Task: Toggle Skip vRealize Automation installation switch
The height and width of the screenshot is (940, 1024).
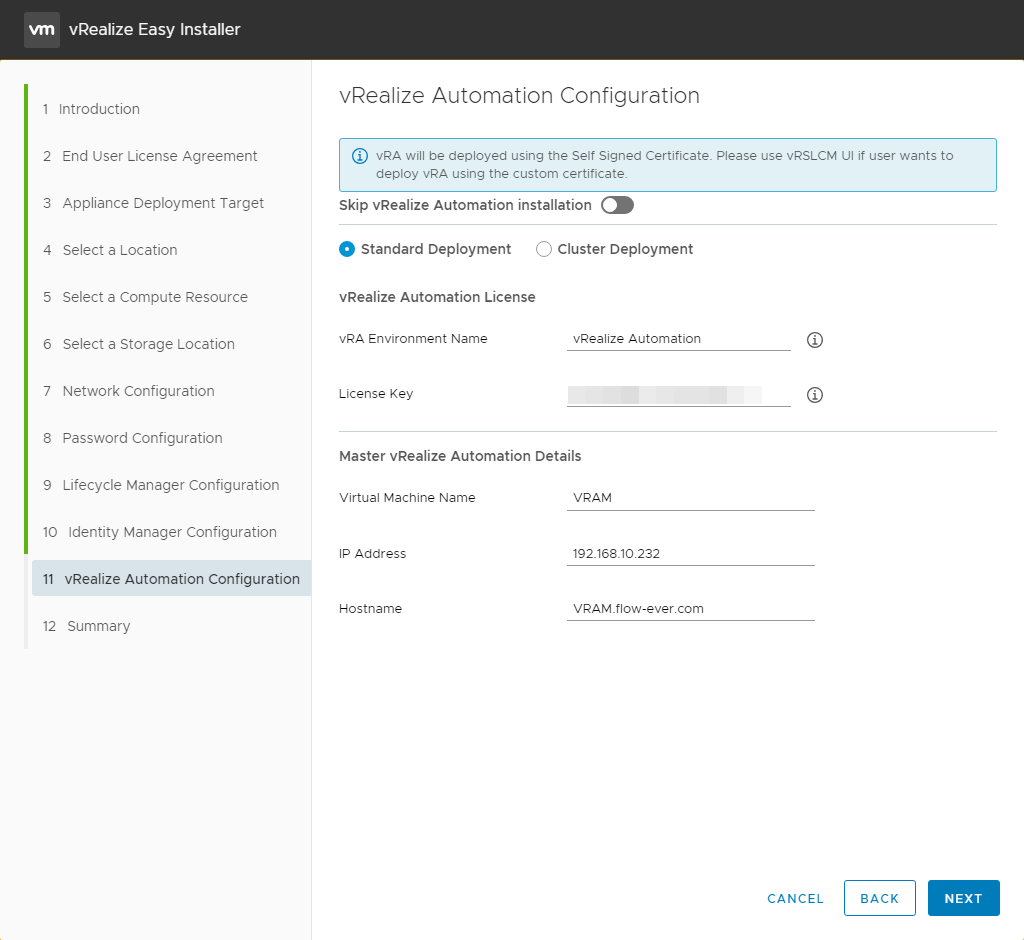Action: [x=617, y=205]
